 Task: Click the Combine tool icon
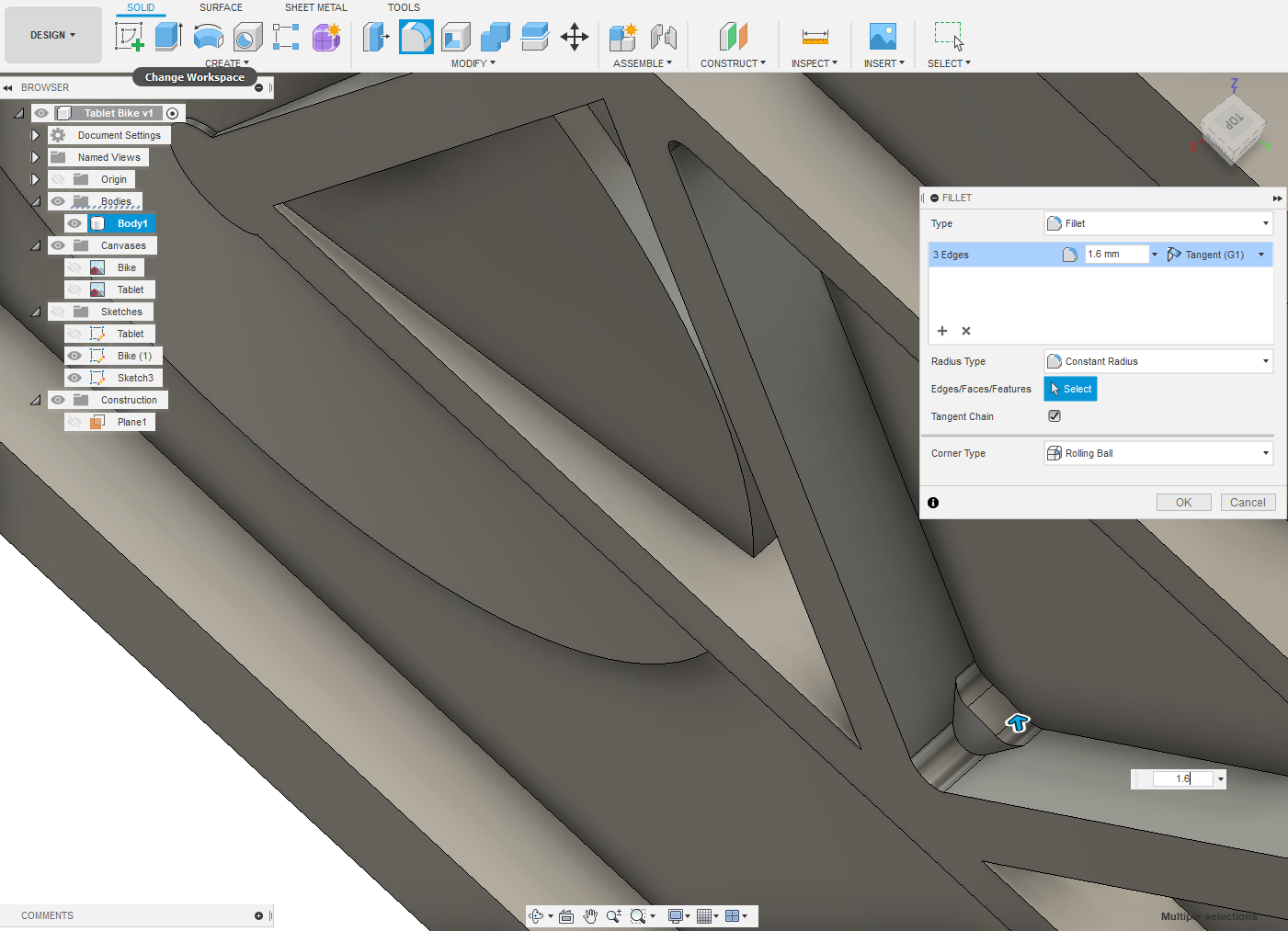[x=496, y=37]
